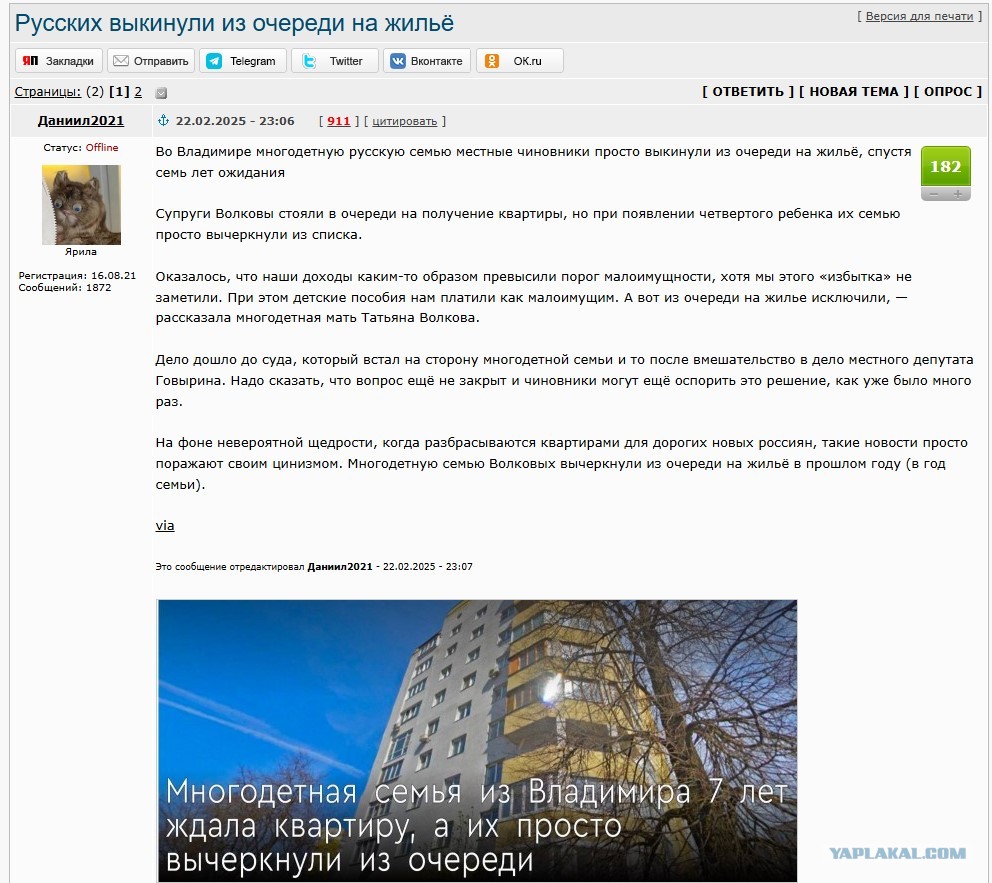Click ОТВЕТИТЬ to reply
The height and width of the screenshot is (883, 992).
point(747,92)
